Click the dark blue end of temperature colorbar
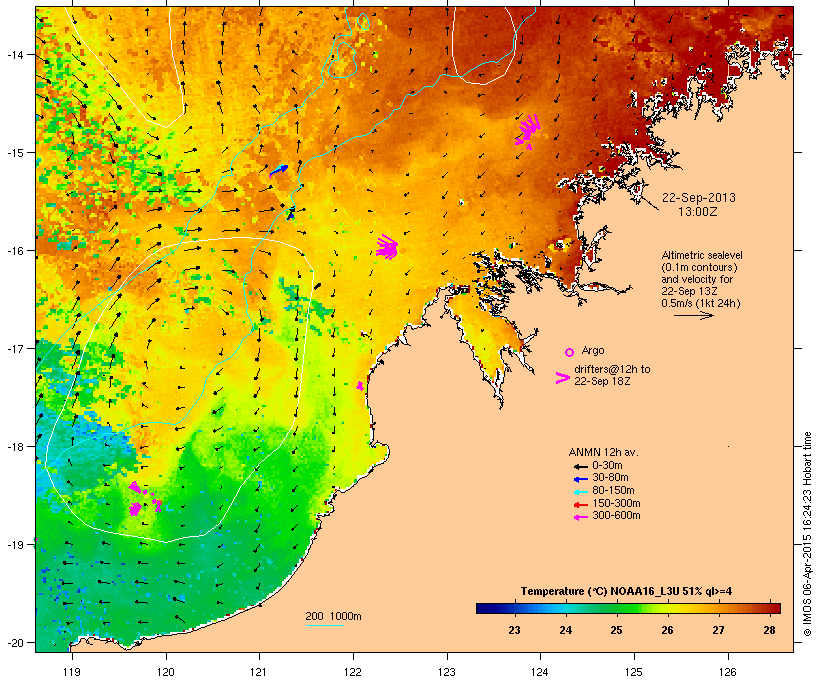Screen dimensions: 820x680 (484, 608)
